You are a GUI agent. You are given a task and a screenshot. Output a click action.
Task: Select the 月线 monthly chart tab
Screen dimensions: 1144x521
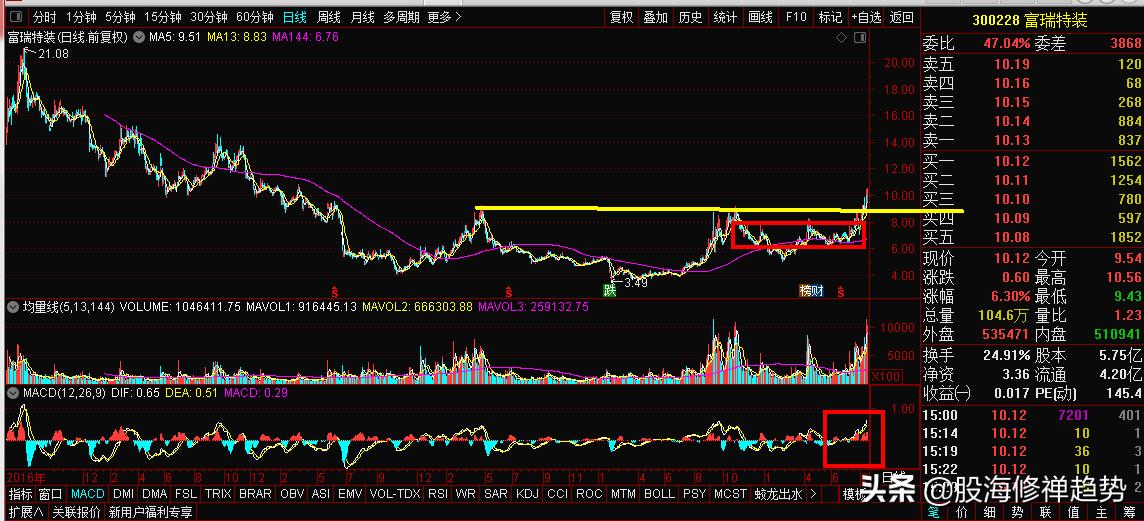coord(363,17)
